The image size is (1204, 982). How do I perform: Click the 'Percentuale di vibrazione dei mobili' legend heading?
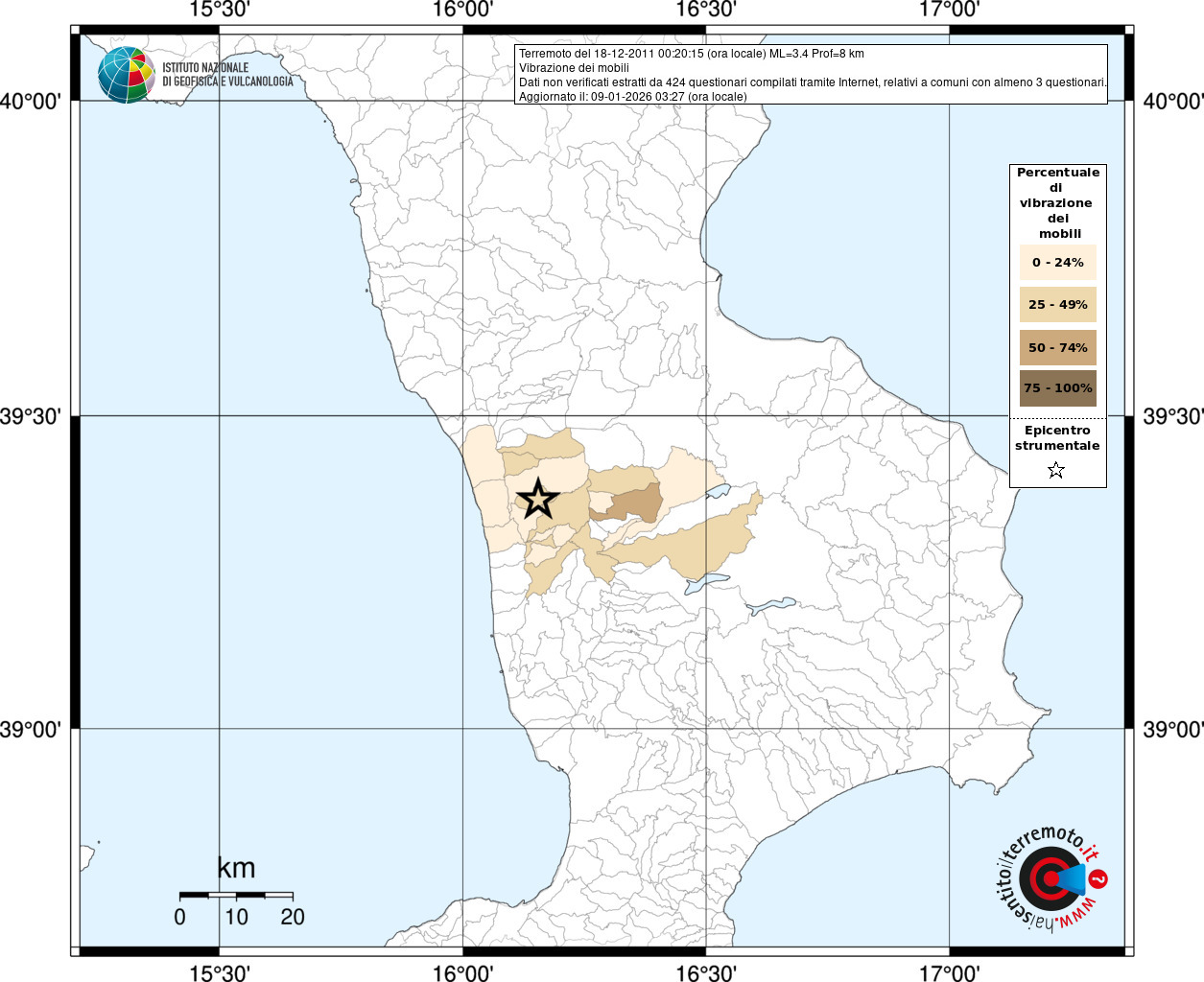tap(1057, 202)
